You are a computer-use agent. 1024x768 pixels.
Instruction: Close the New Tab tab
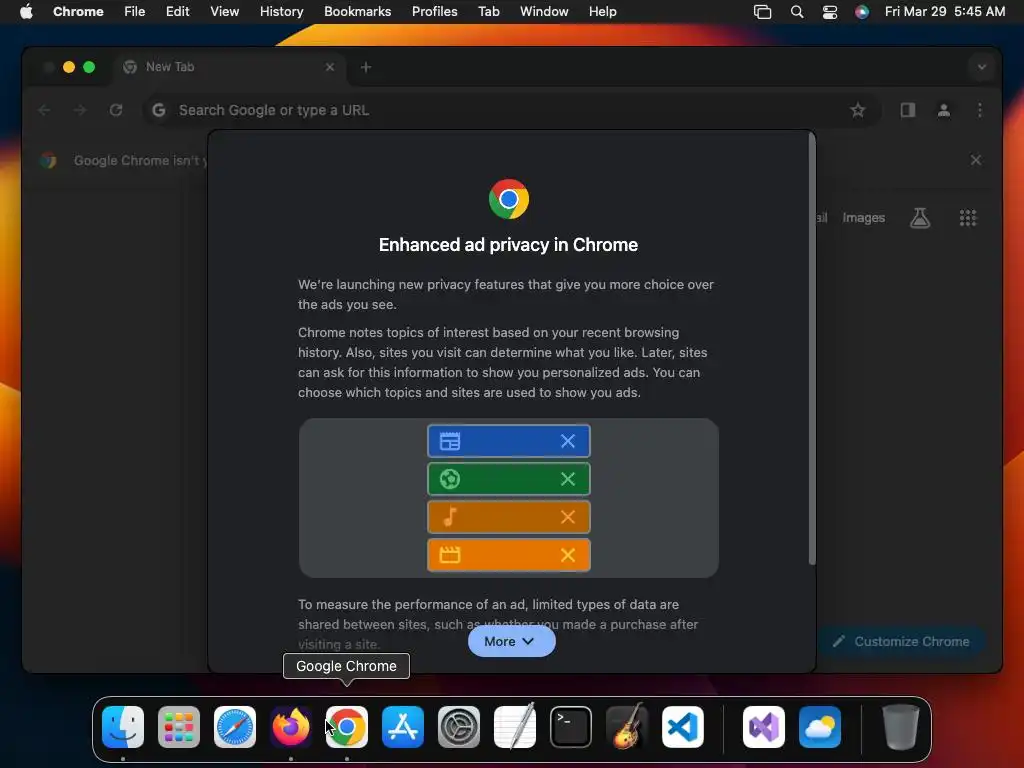[330, 67]
